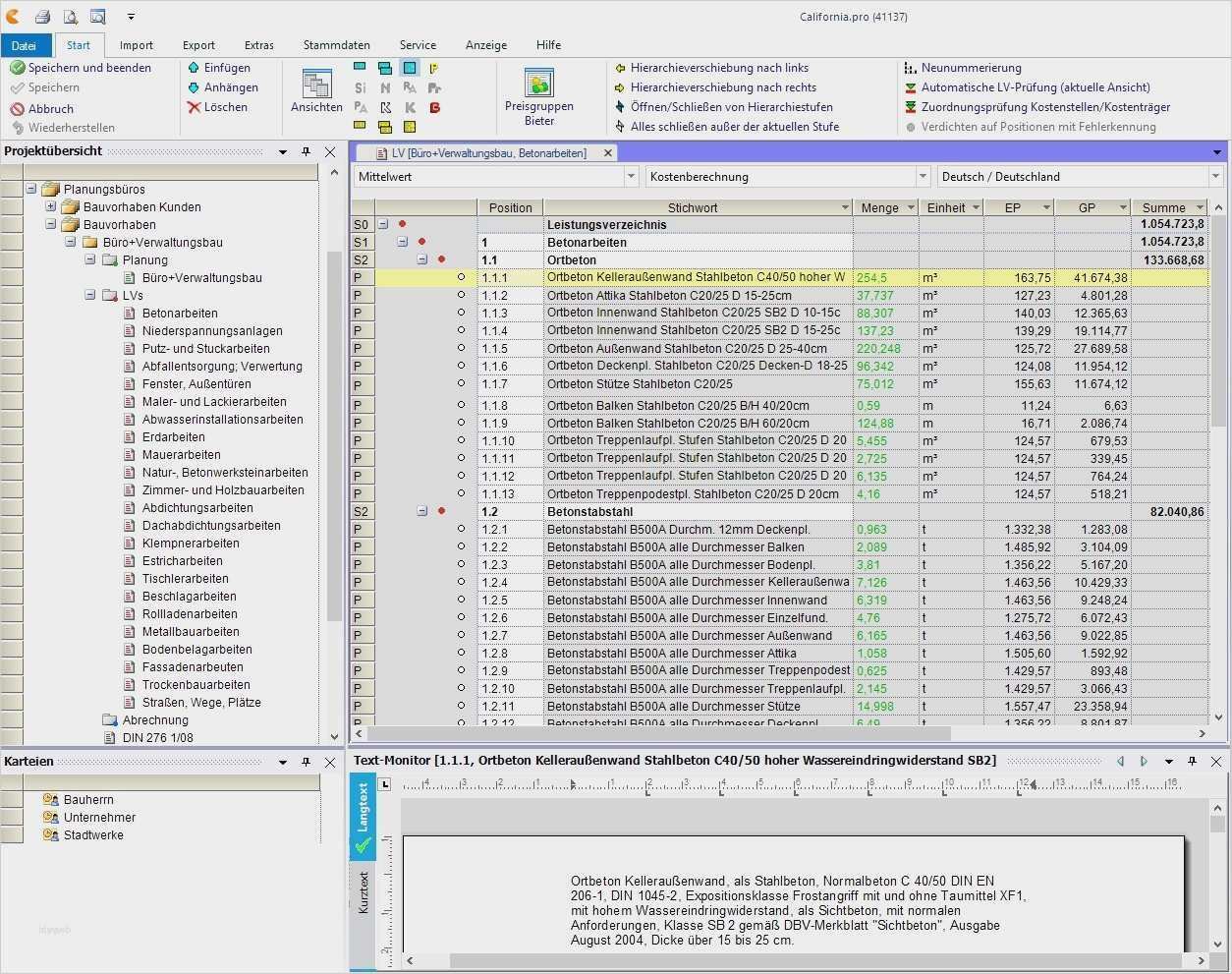This screenshot has width=1232, height=974.
Task: Click the printer icon in quick access toolbar
Action: (x=42, y=17)
